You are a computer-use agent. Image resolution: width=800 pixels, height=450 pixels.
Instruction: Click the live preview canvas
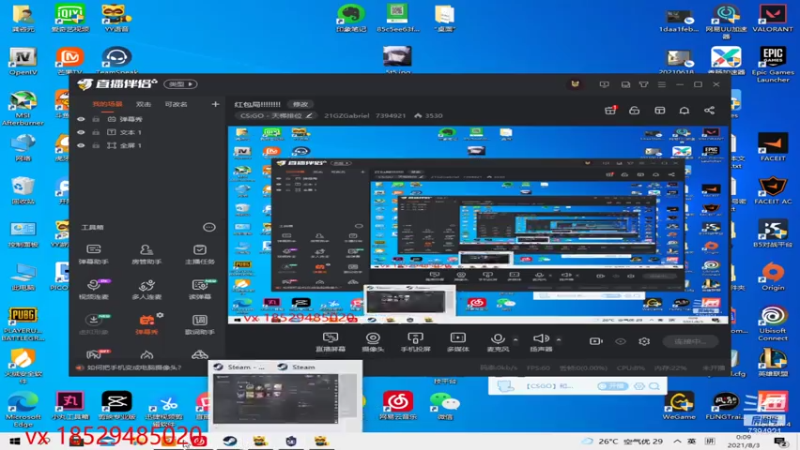pyautogui.click(x=479, y=225)
